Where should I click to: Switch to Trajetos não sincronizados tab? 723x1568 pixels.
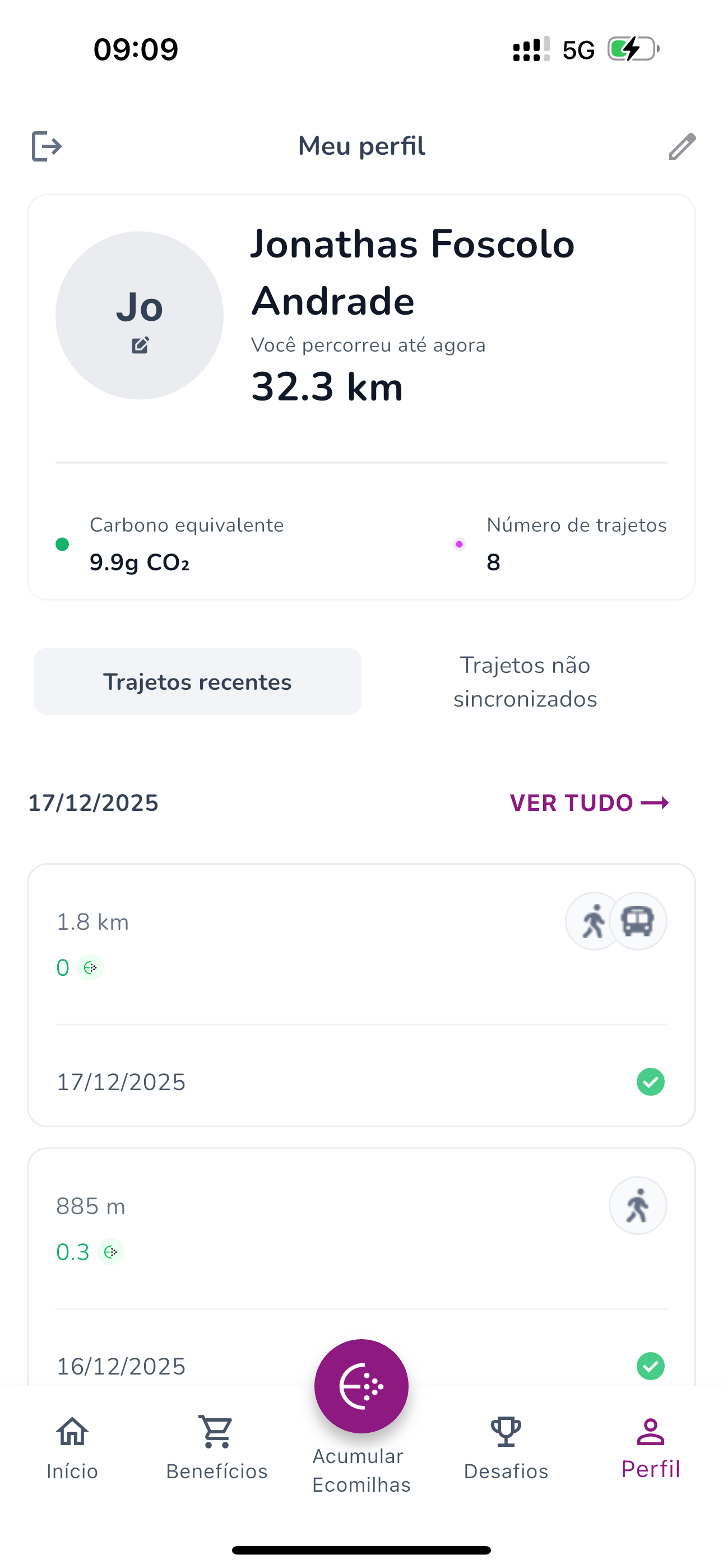tap(525, 682)
